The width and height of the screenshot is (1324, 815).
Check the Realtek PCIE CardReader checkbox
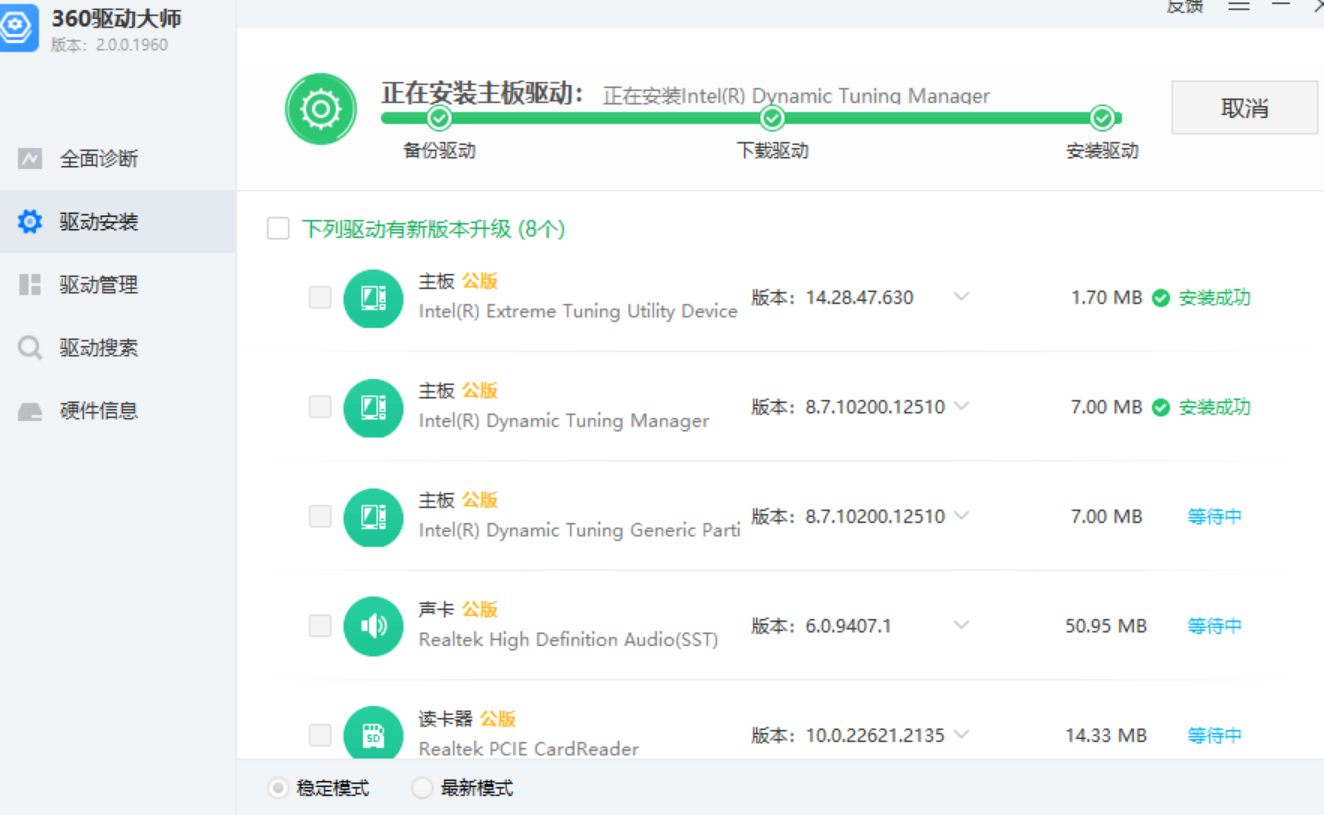tap(320, 735)
